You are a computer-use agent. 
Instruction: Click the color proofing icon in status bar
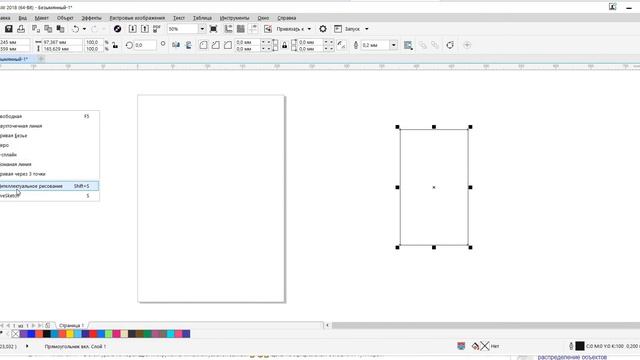click(461, 346)
